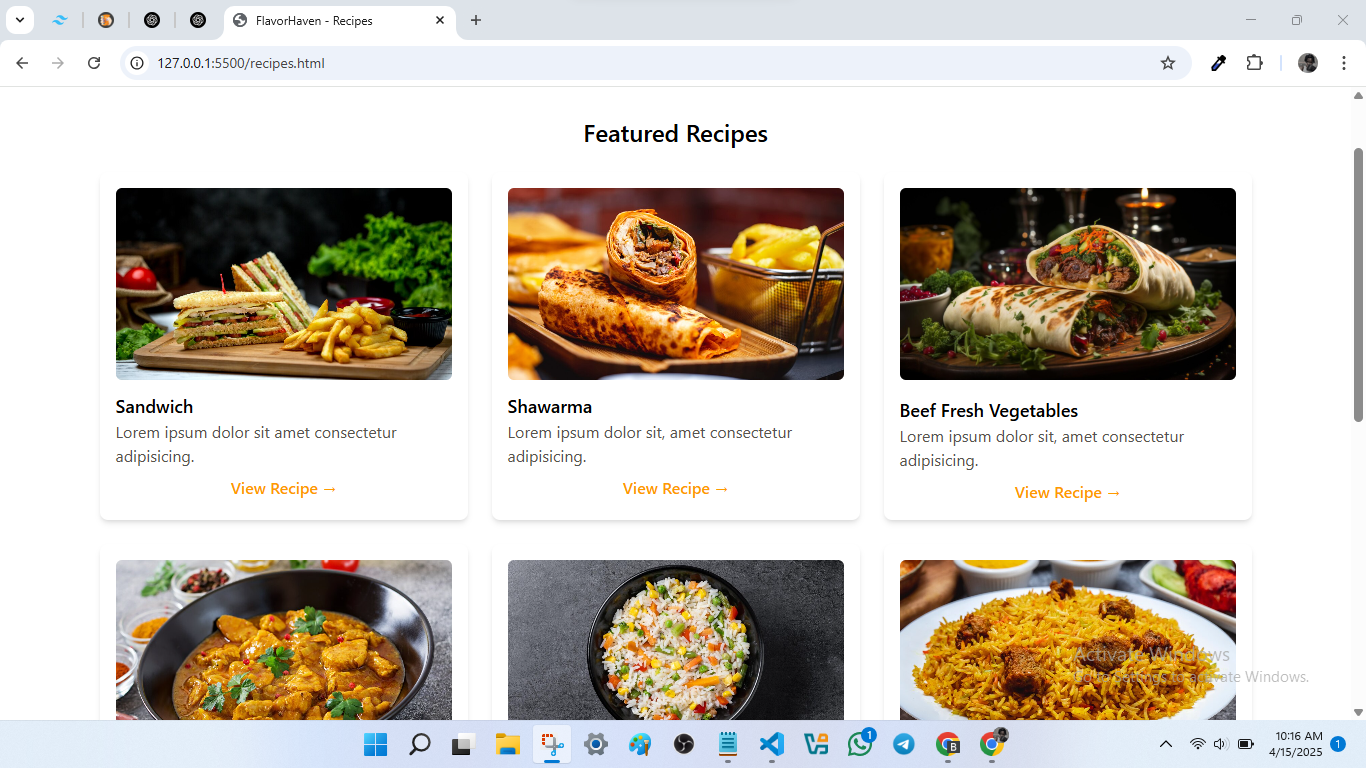1366x768 pixels.
Task: Open the Chrome profile avatar
Action: pos(1308,63)
